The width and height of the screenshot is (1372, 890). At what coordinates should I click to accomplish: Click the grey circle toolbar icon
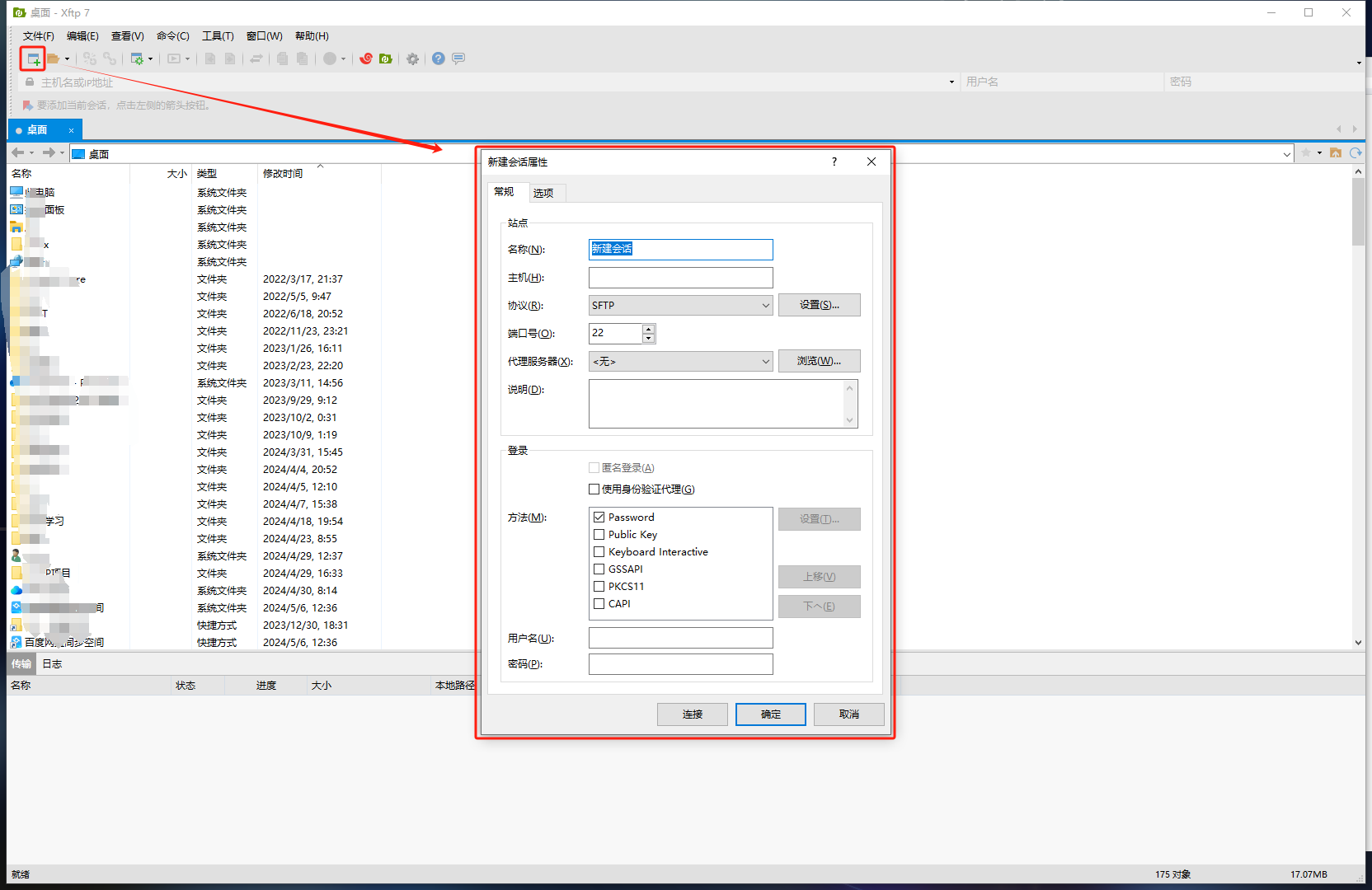(x=330, y=59)
